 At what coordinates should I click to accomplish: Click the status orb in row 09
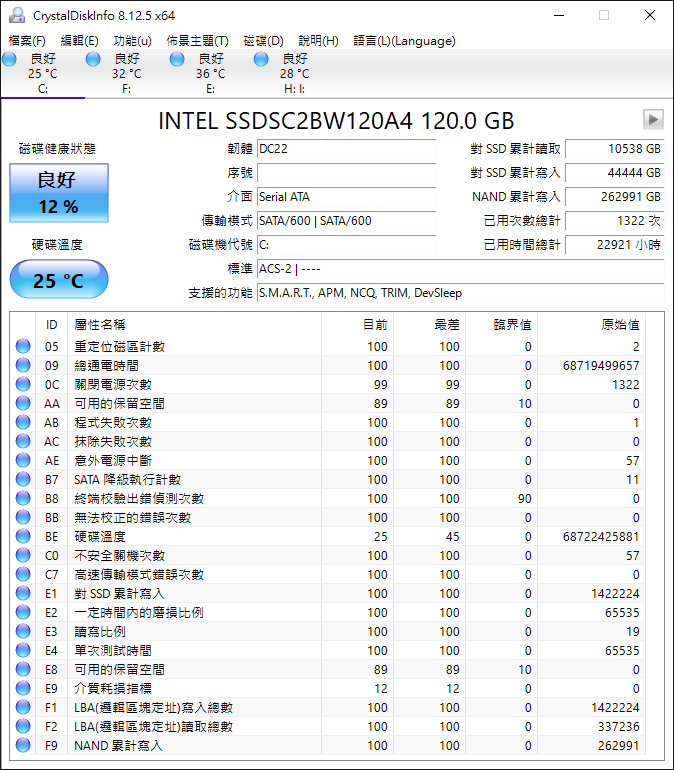23,365
